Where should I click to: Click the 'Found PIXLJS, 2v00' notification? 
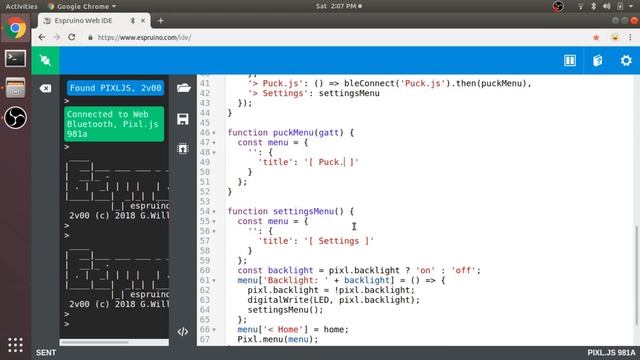[x=116, y=88]
